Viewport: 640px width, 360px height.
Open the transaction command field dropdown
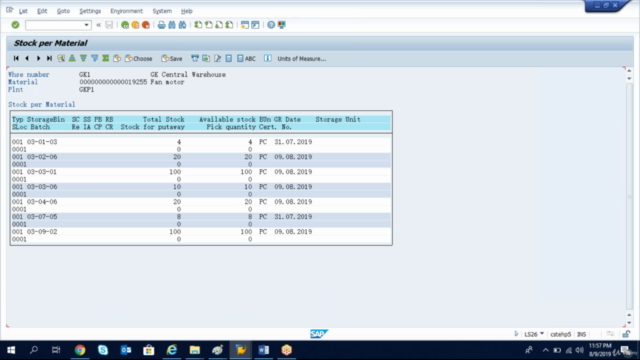(86, 25)
